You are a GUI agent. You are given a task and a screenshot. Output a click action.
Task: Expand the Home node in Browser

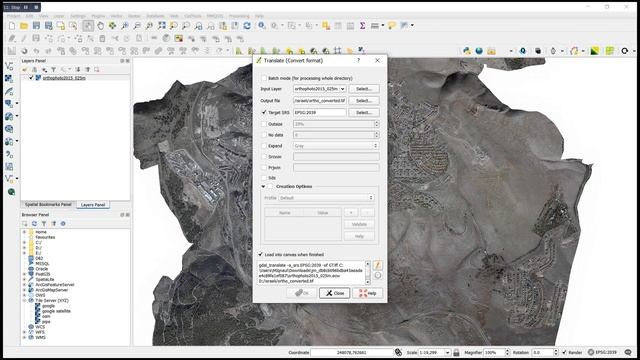click(x=24, y=232)
